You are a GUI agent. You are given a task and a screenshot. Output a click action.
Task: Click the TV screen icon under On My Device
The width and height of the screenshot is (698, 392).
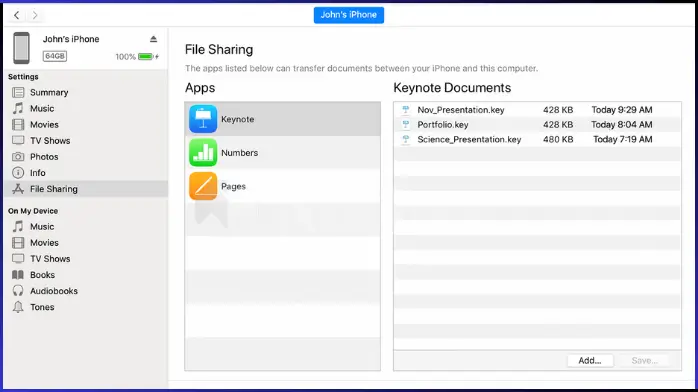pos(18,259)
